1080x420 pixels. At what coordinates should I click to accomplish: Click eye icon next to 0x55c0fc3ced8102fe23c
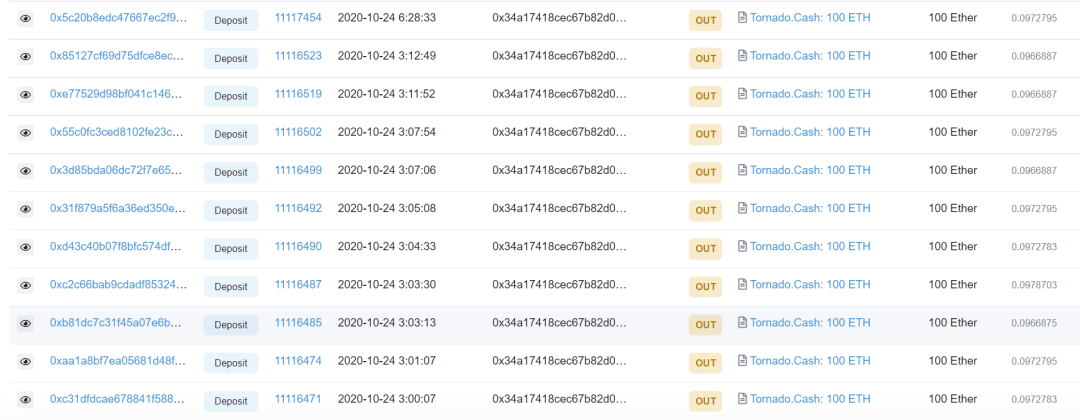pos(25,132)
